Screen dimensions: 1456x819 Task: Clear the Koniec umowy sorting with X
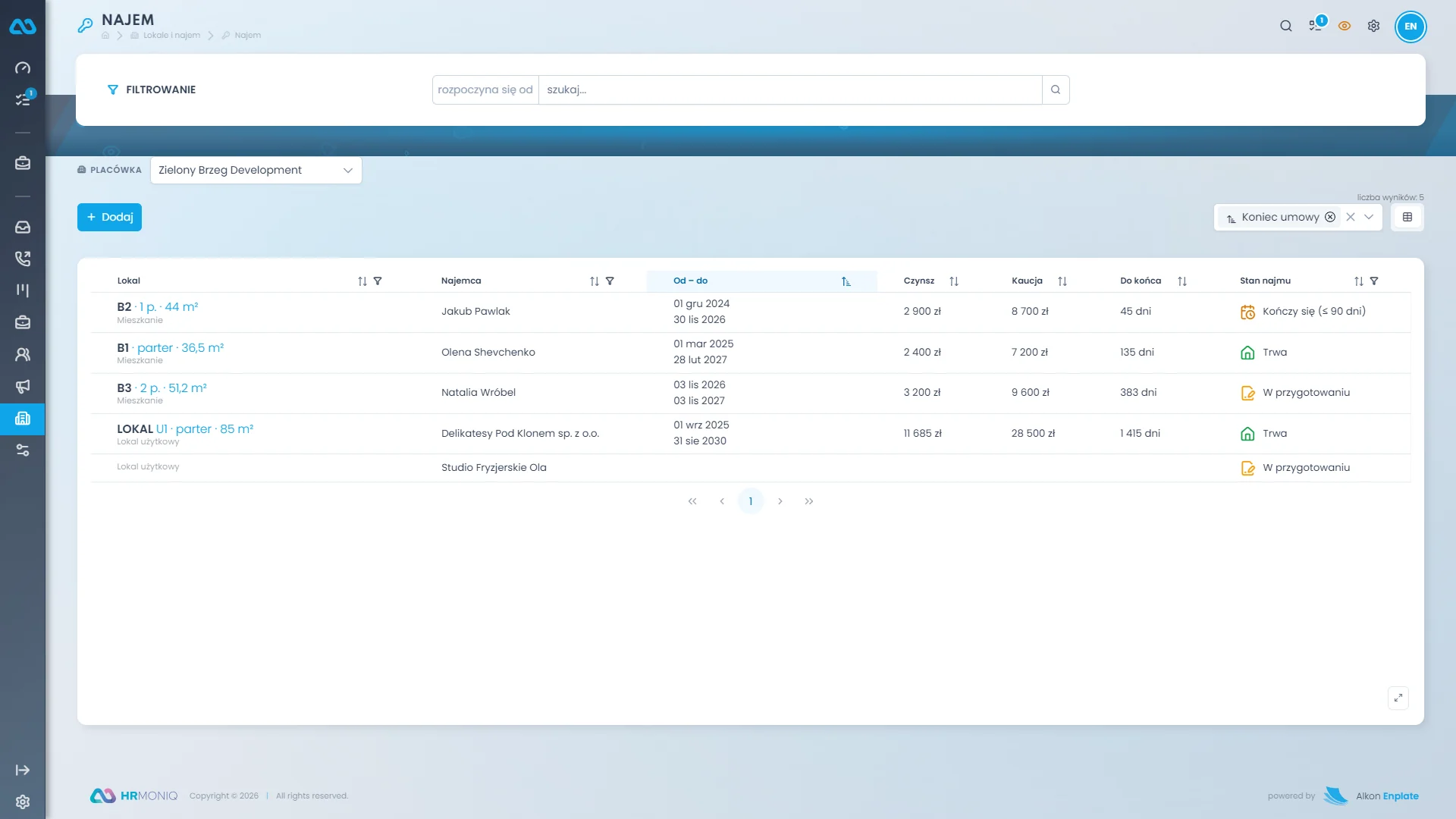pos(1351,217)
